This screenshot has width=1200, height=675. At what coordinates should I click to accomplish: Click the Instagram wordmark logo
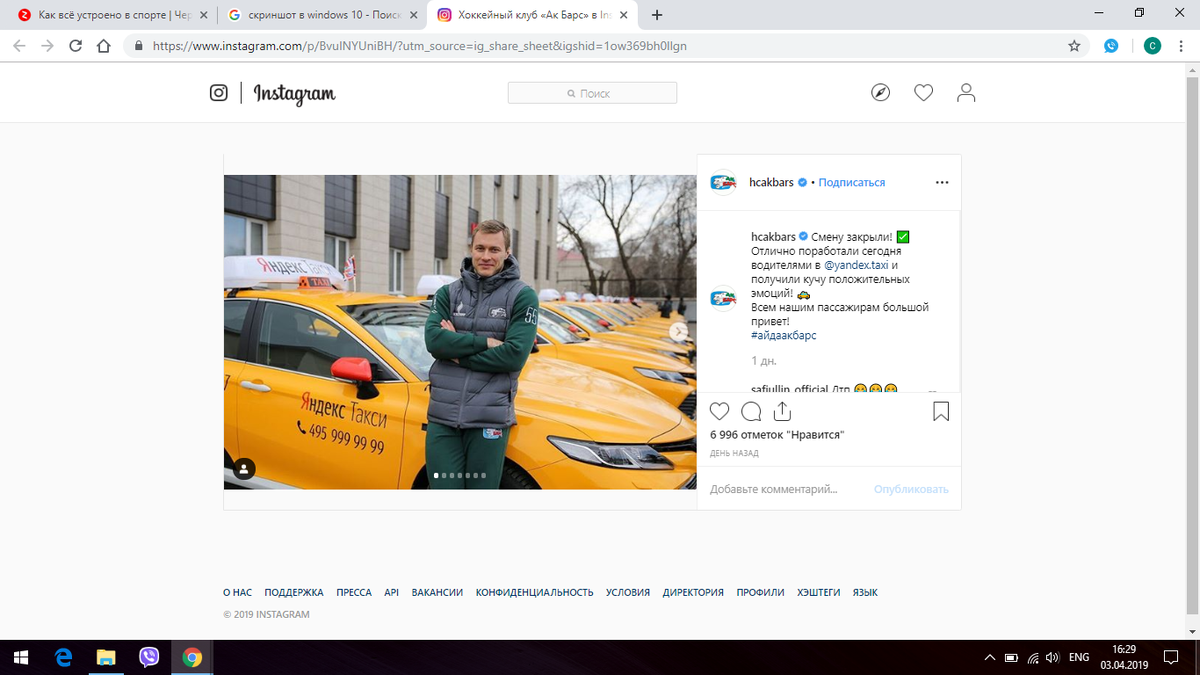[294, 94]
